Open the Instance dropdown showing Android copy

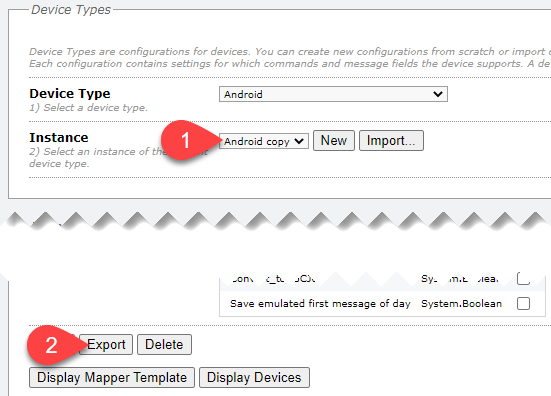click(264, 141)
